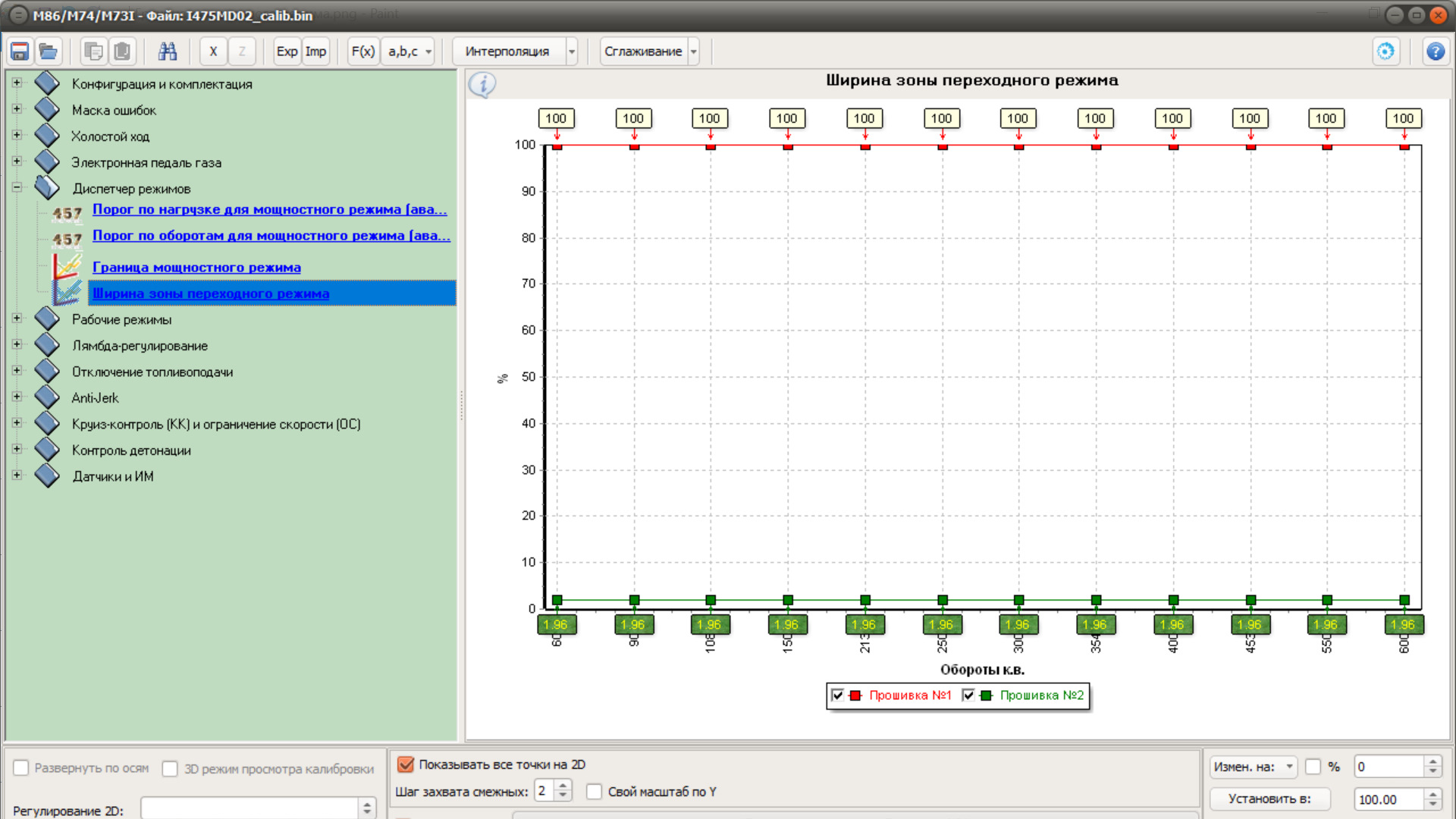Click the Прошивка №2 green legend swatch
The image size is (1456, 819).
click(986, 695)
